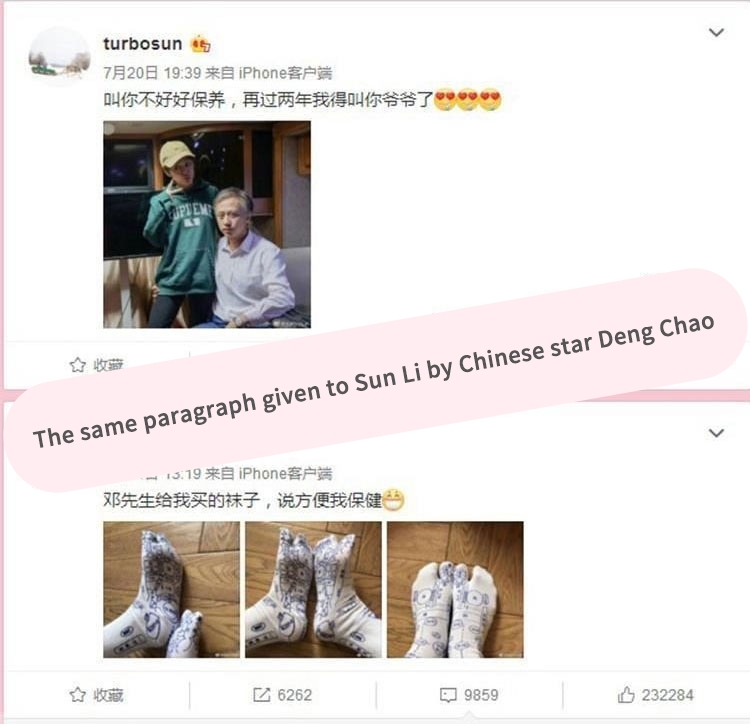
Task: Repost using the share icon showing 6262
Action: 262,695
